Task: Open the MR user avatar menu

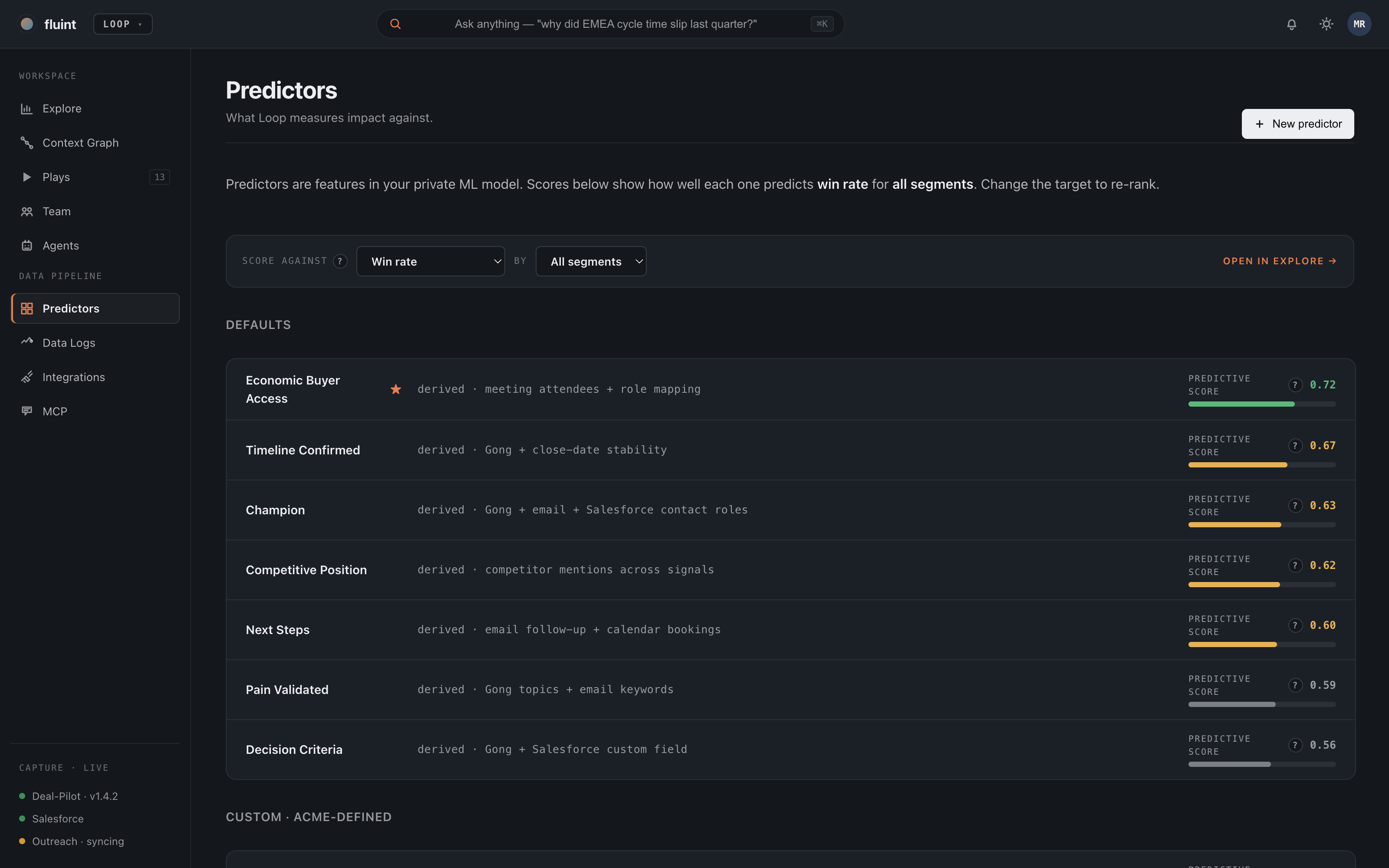Action: click(1359, 24)
